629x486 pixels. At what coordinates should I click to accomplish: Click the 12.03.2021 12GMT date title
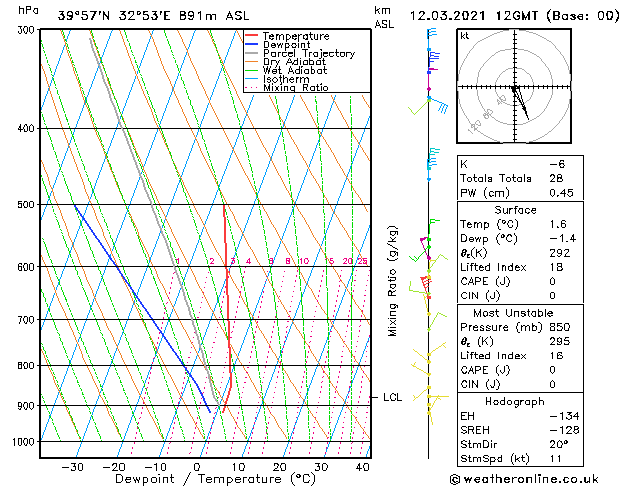coord(480,15)
